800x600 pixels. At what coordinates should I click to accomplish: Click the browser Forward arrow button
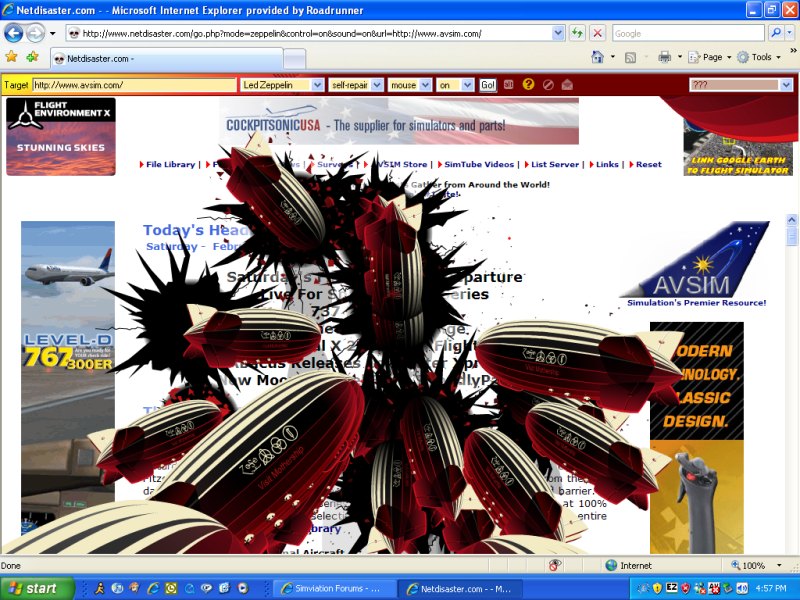[36, 34]
